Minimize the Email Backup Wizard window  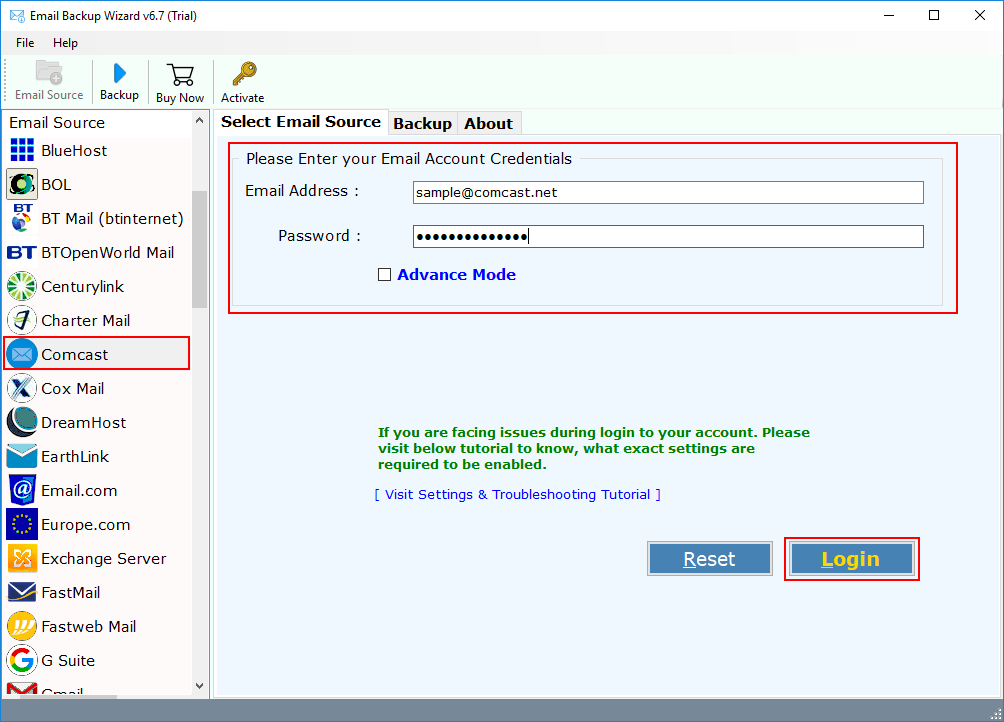(x=889, y=15)
